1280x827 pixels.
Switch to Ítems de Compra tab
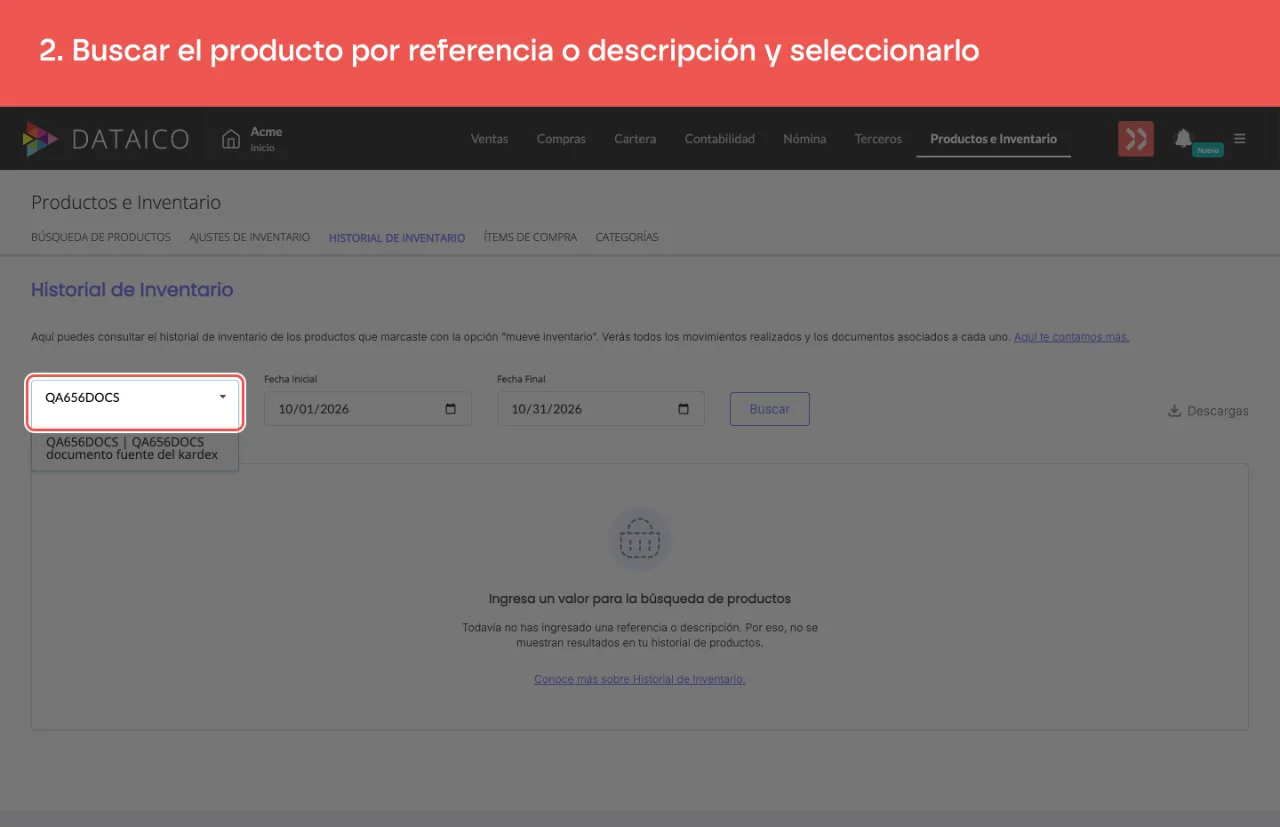pos(530,238)
